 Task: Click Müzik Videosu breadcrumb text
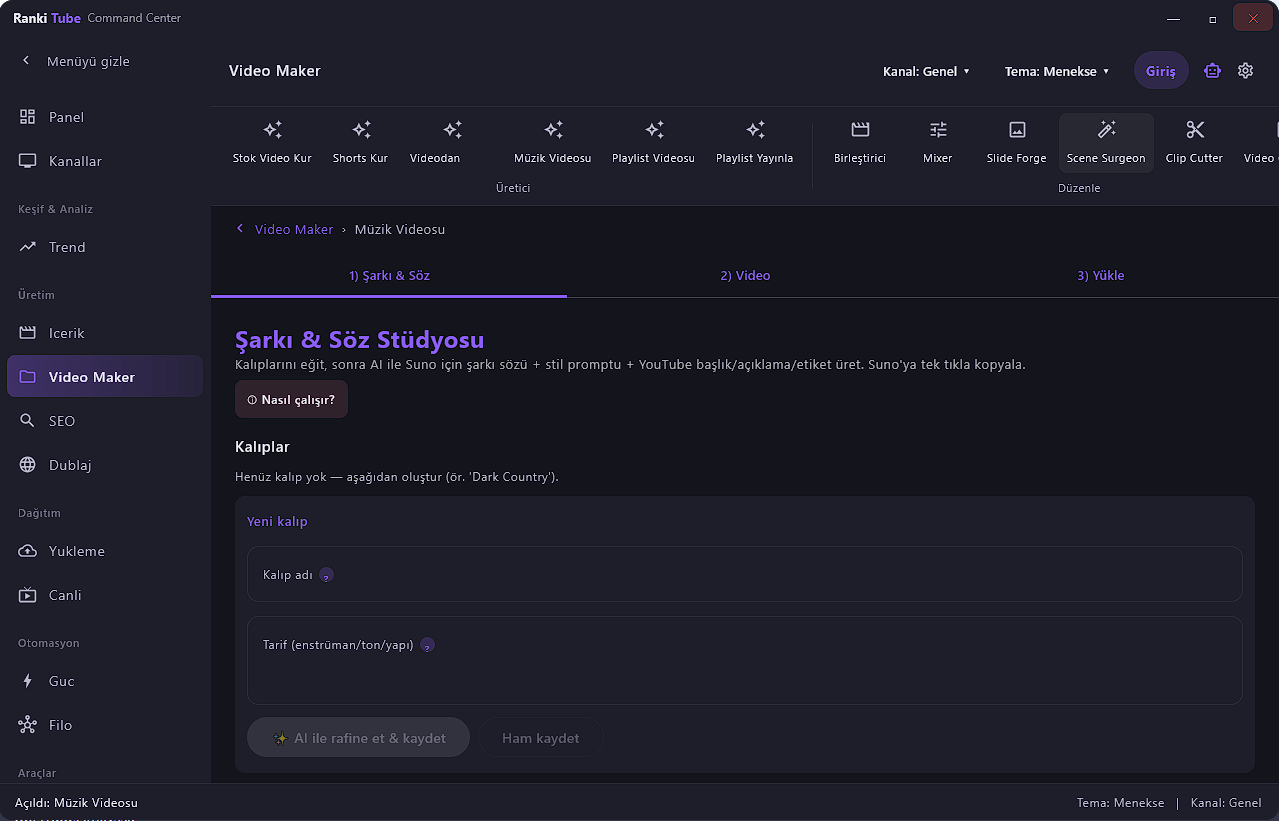400,229
